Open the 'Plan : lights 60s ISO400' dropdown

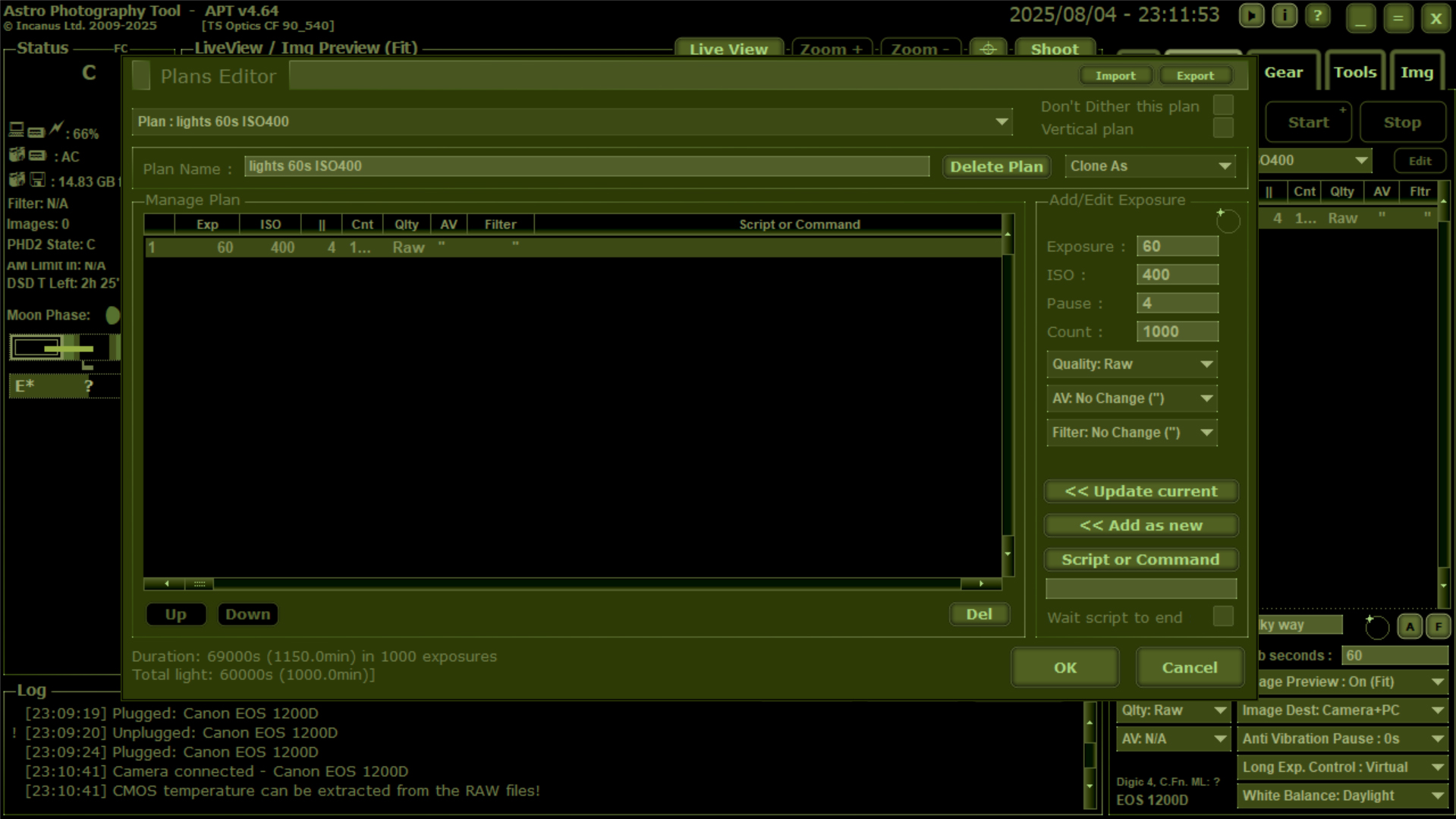click(572, 121)
